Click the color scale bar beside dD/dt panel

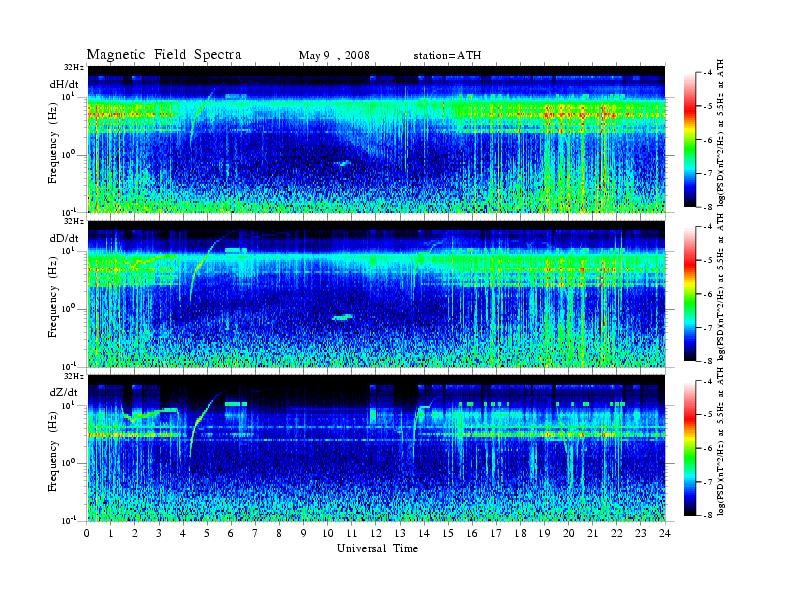[x=690, y=294]
